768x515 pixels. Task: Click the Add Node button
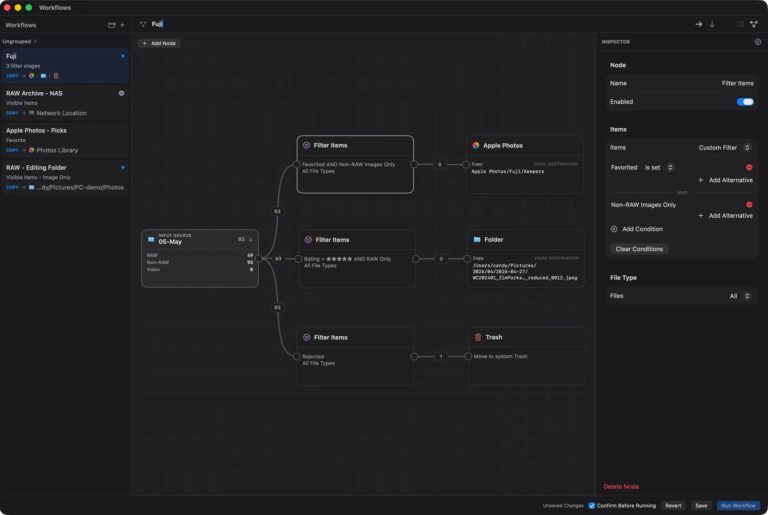click(159, 43)
